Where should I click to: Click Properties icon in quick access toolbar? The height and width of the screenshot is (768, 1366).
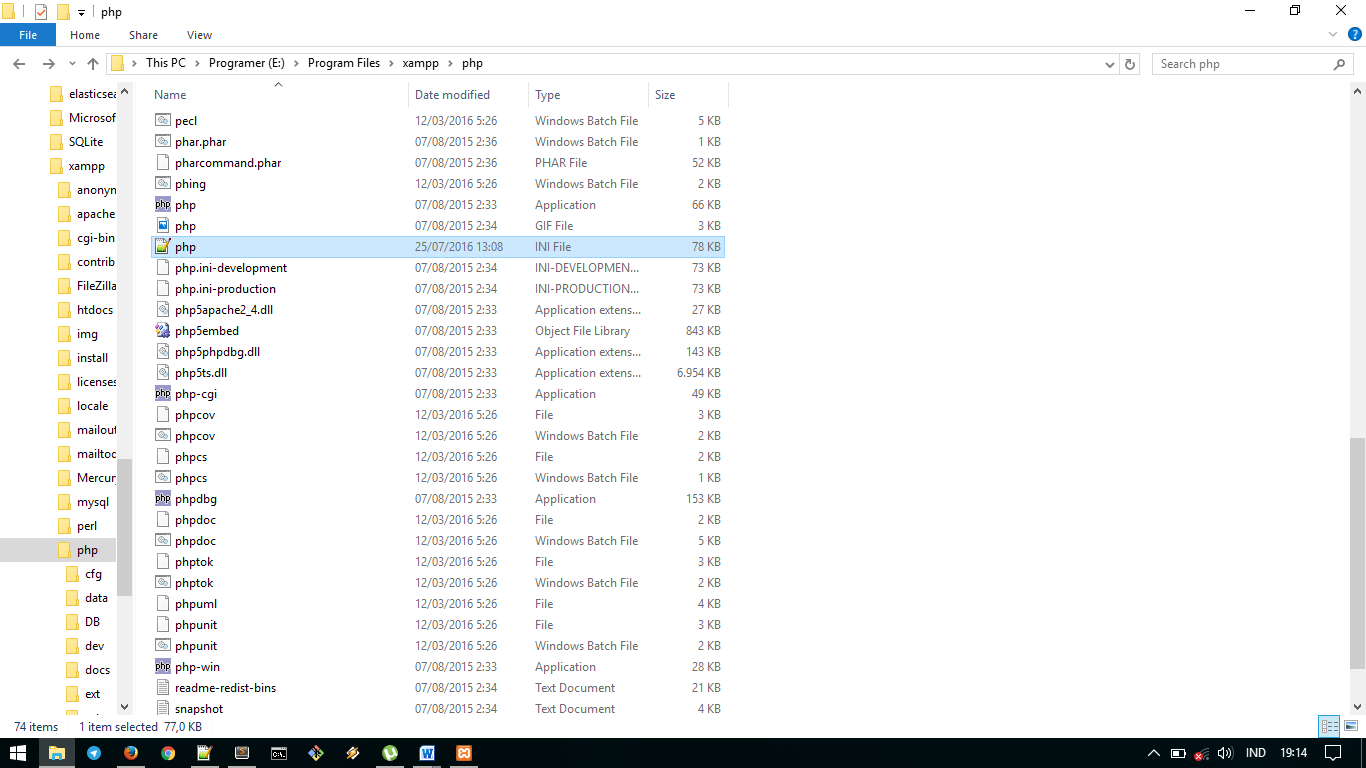pyautogui.click(x=40, y=12)
